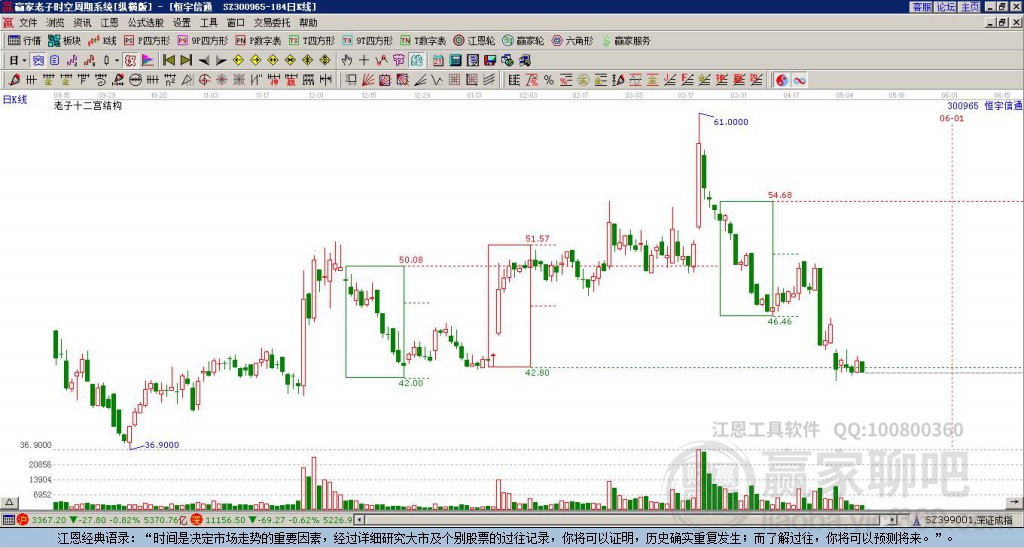Click the first yellow diamond arrow icon
Image resolution: width=1024 pixels, height=548 pixels.
[x=238, y=61]
